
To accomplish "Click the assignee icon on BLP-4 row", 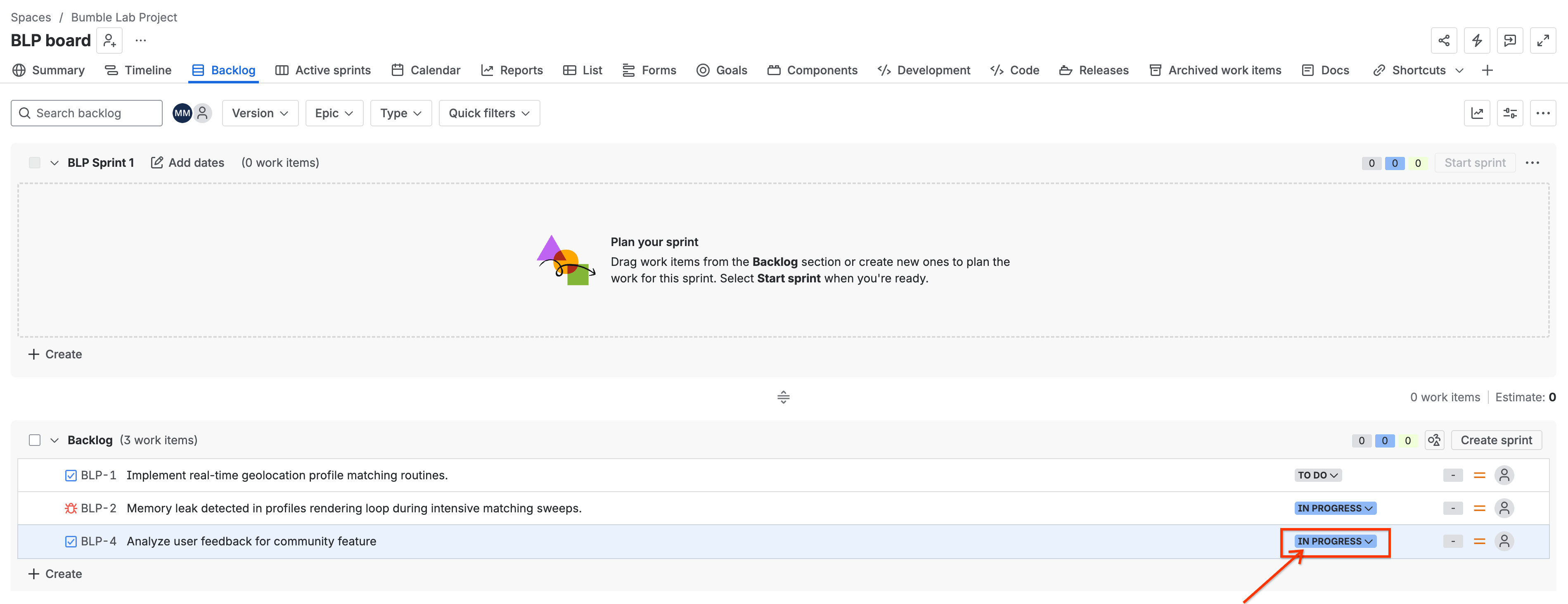I will click(x=1504, y=541).
